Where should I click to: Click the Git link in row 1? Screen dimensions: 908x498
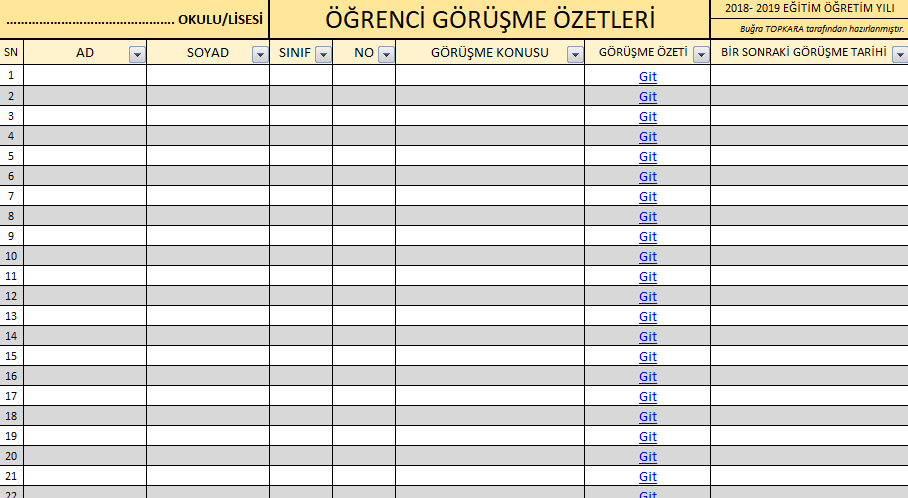tap(648, 76)
